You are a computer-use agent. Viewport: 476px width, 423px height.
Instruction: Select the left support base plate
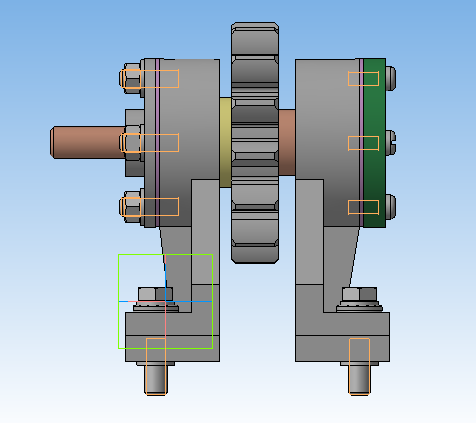point(172,349)
